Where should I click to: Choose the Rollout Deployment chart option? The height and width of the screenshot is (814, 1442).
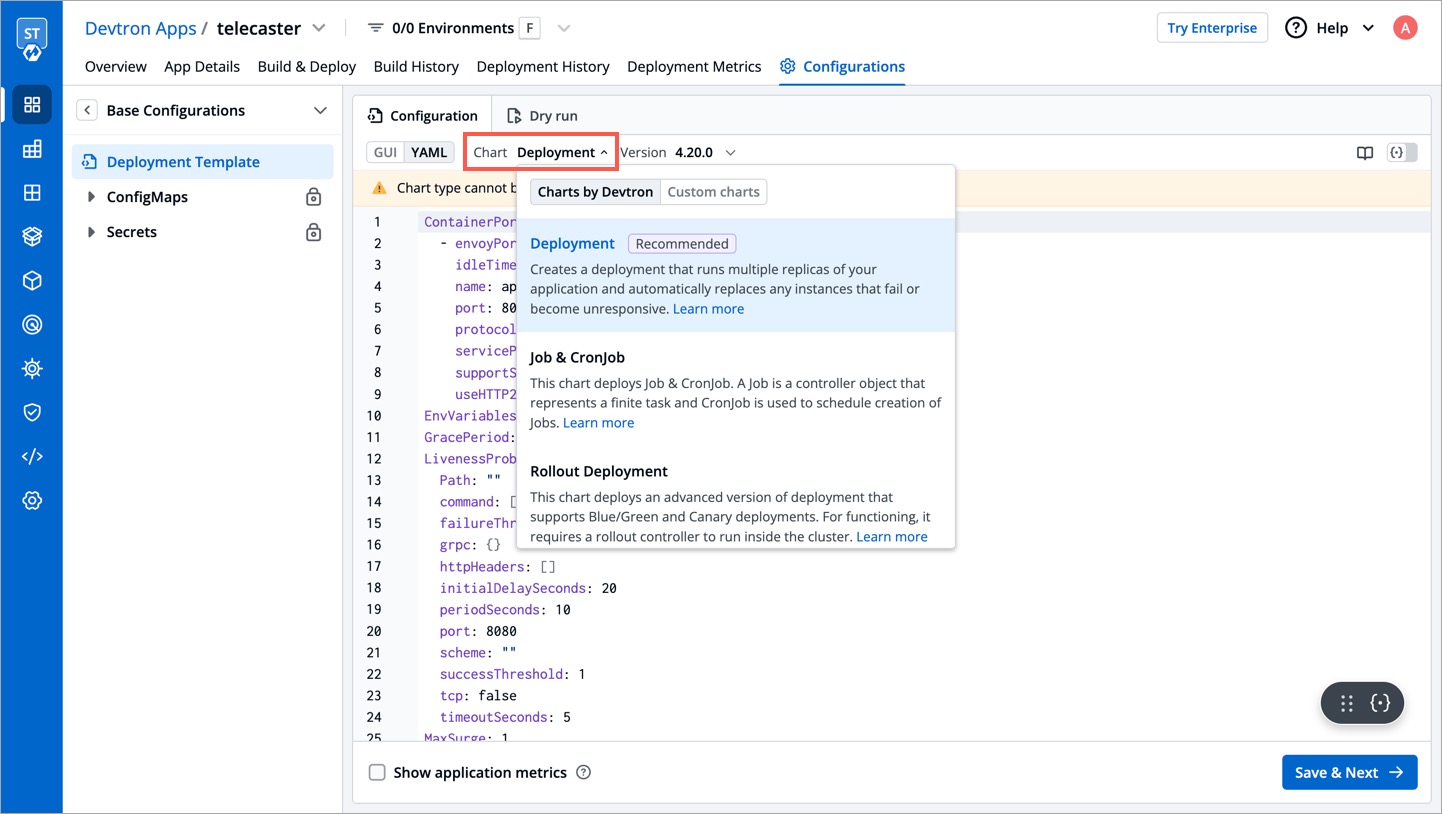pos(598,471)
